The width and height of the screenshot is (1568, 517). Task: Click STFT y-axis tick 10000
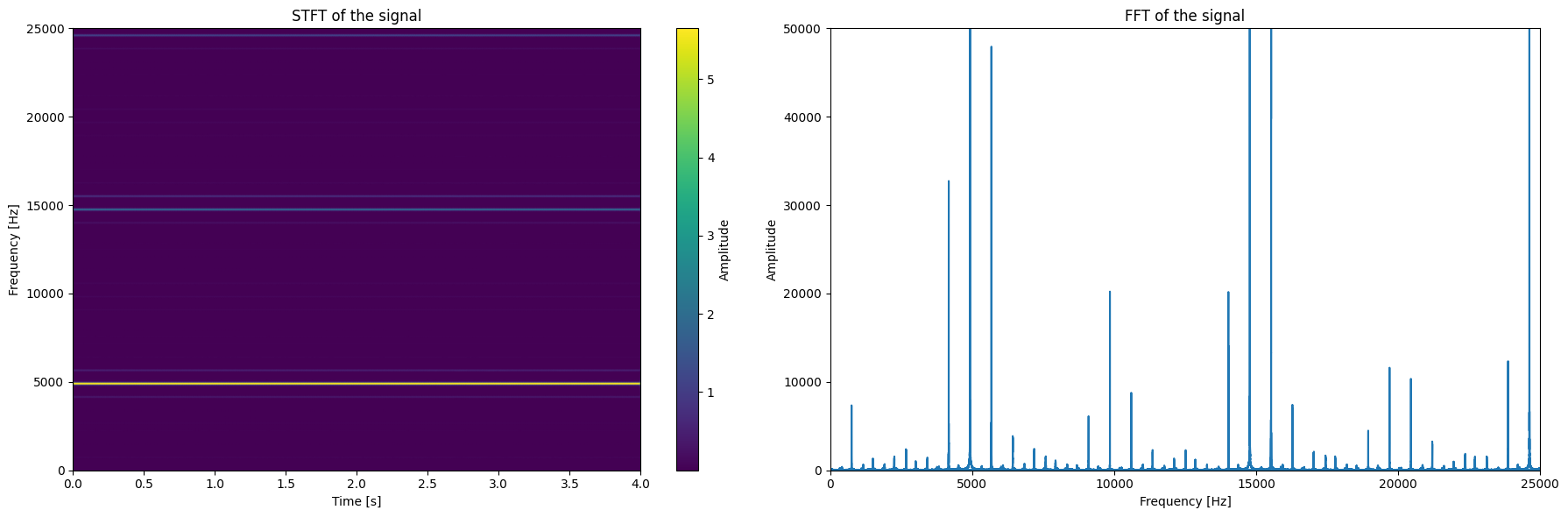click(x=47, y=294)
